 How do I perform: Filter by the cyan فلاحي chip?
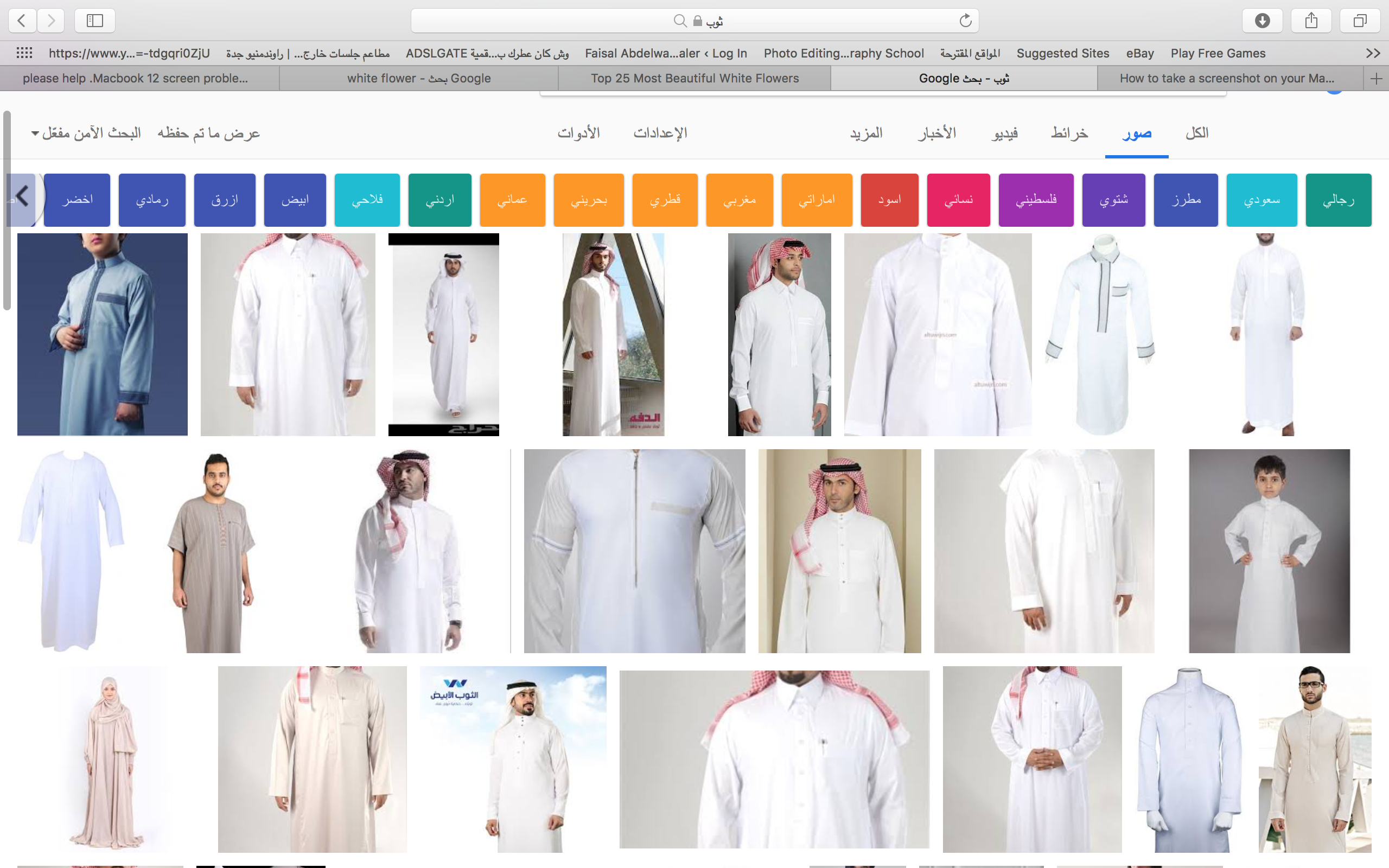[367, 200]
